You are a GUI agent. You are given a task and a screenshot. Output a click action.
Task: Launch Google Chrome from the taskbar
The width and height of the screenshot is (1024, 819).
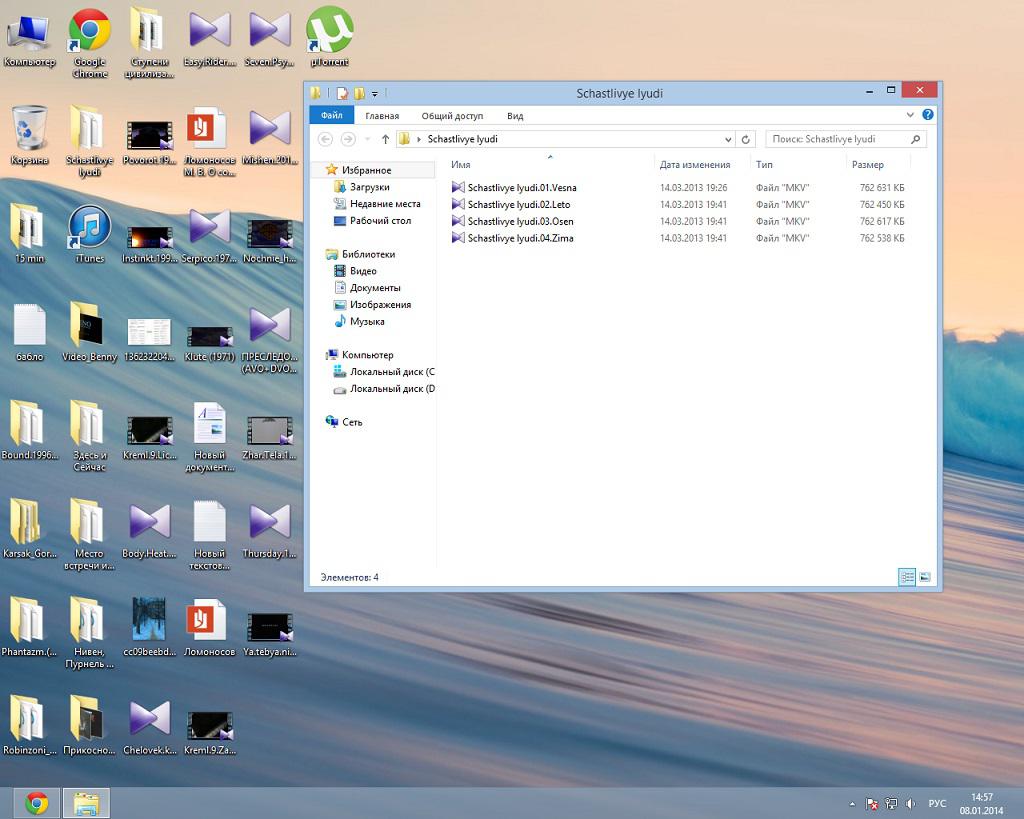[x=37, y=803]
